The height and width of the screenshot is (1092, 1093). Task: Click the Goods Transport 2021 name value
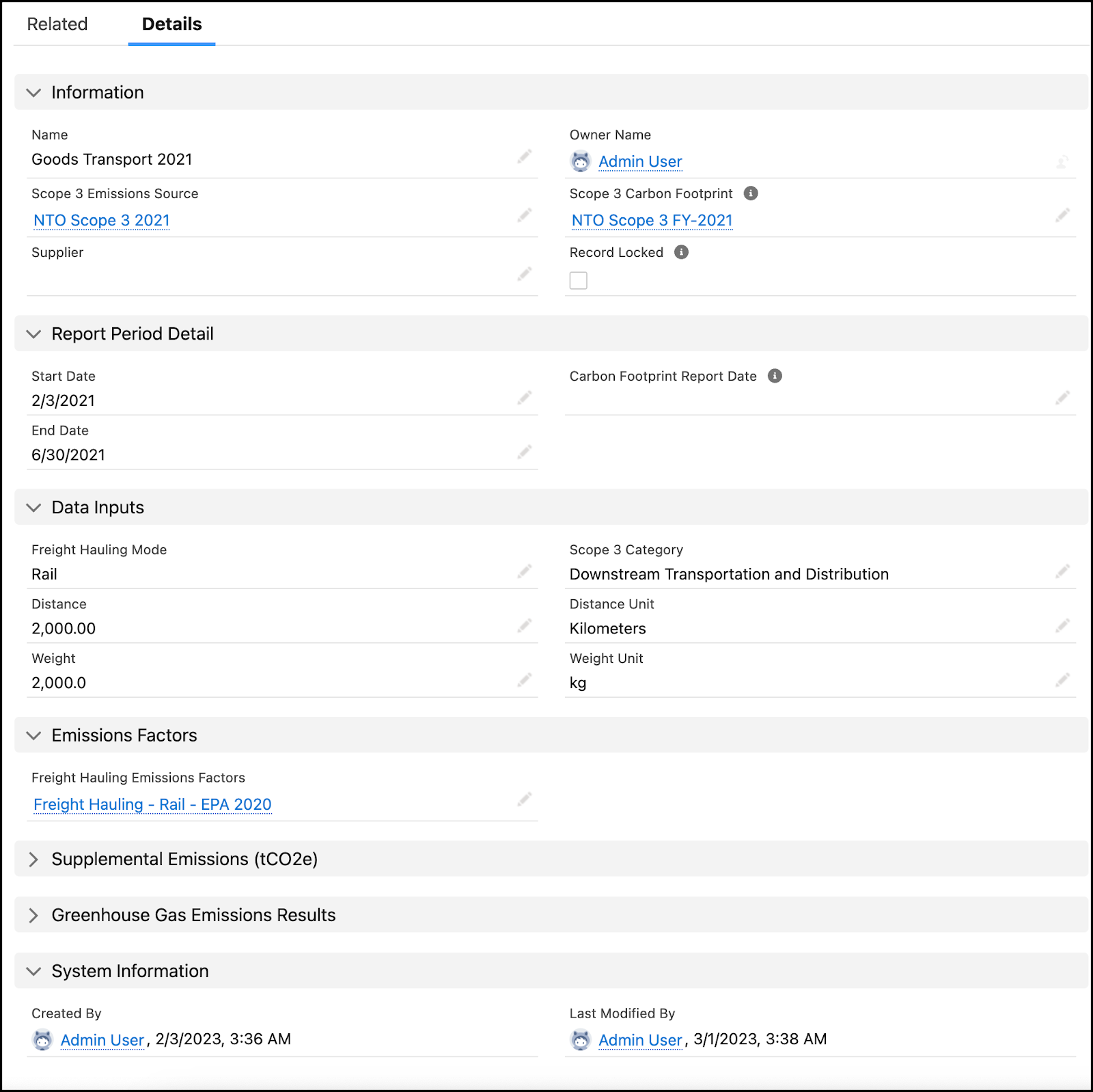pyautogui.click(x=112, y=159)
